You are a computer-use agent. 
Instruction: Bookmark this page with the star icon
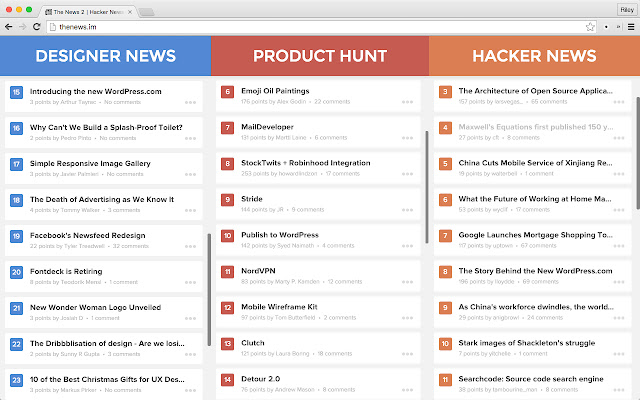(591, 26)
